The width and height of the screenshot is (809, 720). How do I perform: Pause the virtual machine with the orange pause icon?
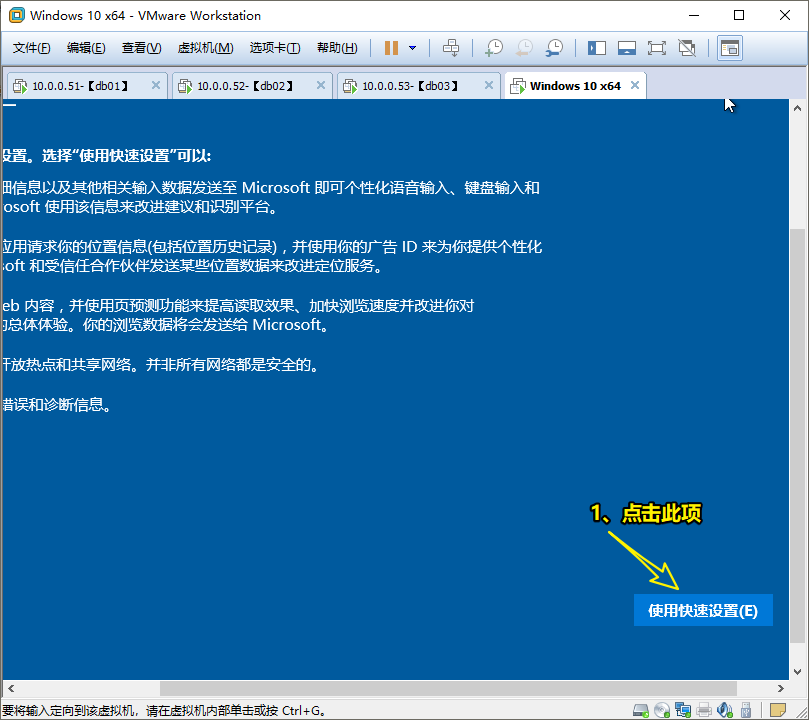(391, 48)
